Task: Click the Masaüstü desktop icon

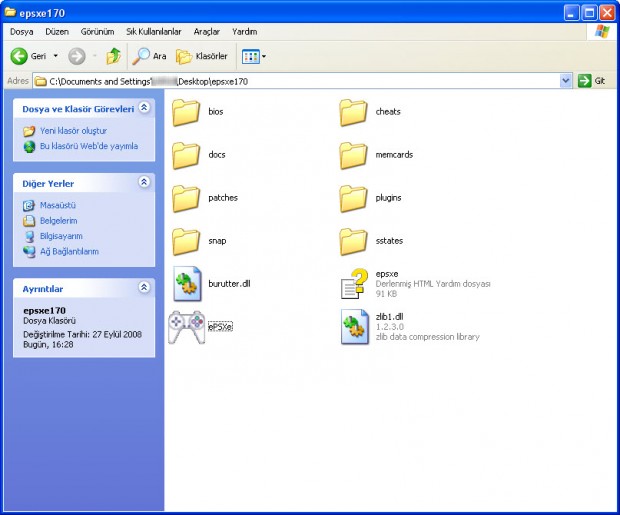Action: click(29, 205)
